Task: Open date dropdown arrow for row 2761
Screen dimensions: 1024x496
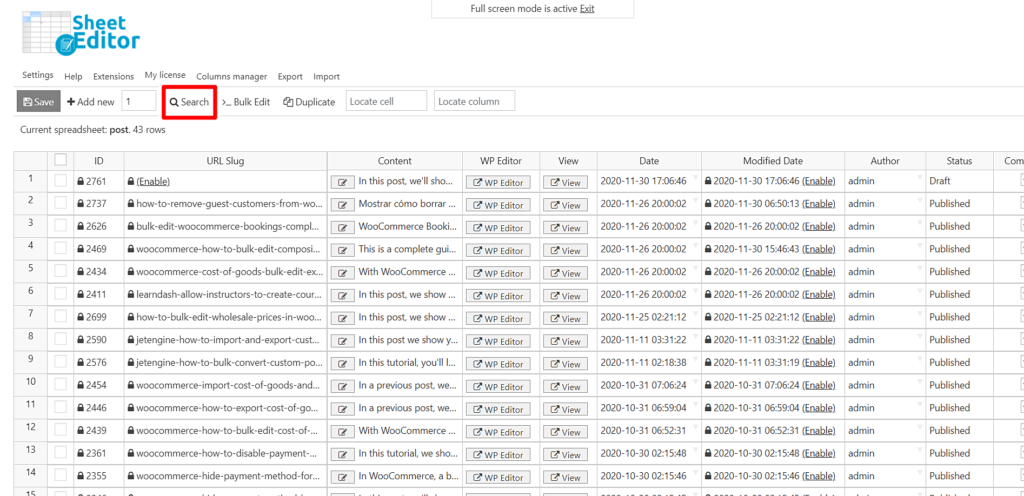Action: click(x=695, y=178)
